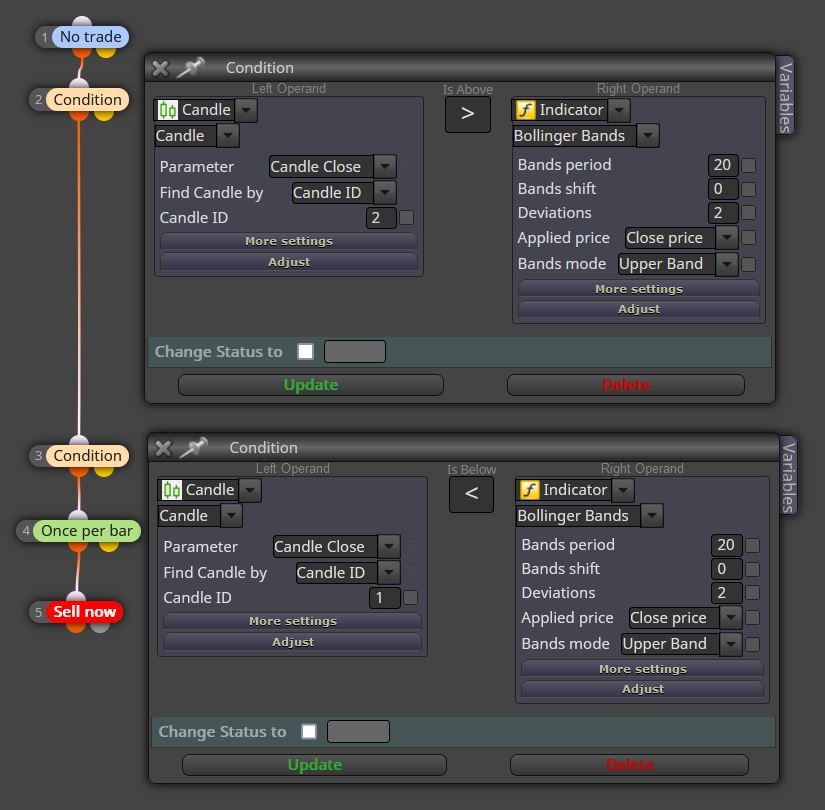Click yellow connector under Condition block 3

pos(104,470)
